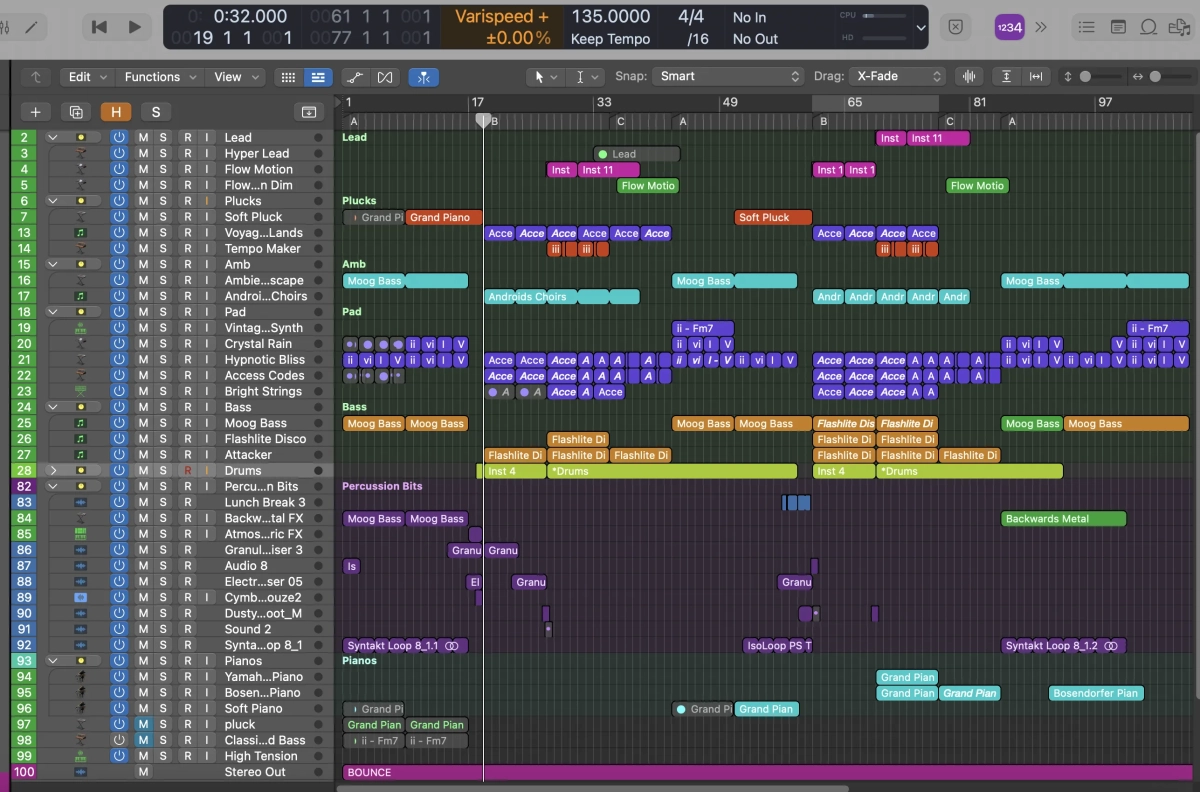Screen dimensions: 1200x792
Task: Mute the Hyper Lead track
Action: pyautogui.click(x=143, y=154)
